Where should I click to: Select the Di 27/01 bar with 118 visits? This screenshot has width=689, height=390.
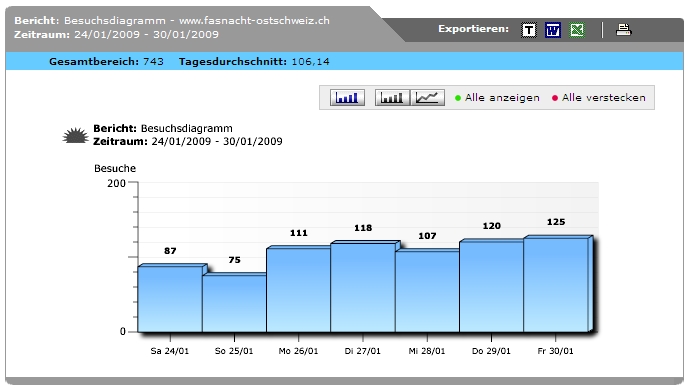click(363, 287)
